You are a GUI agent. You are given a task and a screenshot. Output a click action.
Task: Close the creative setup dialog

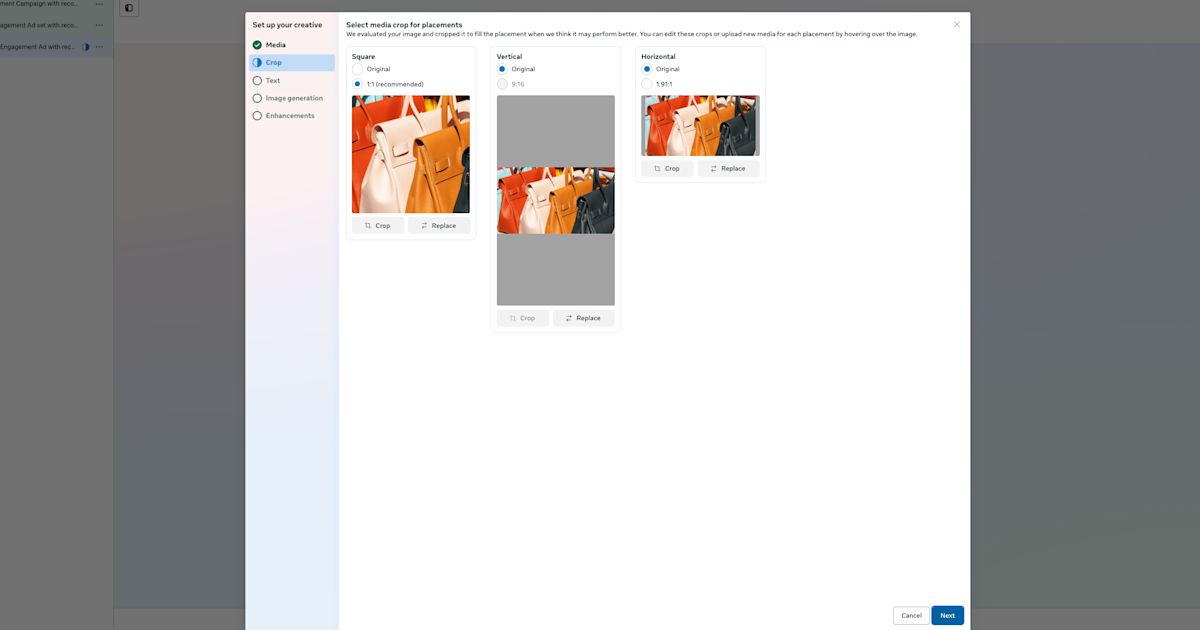[956, 24]
